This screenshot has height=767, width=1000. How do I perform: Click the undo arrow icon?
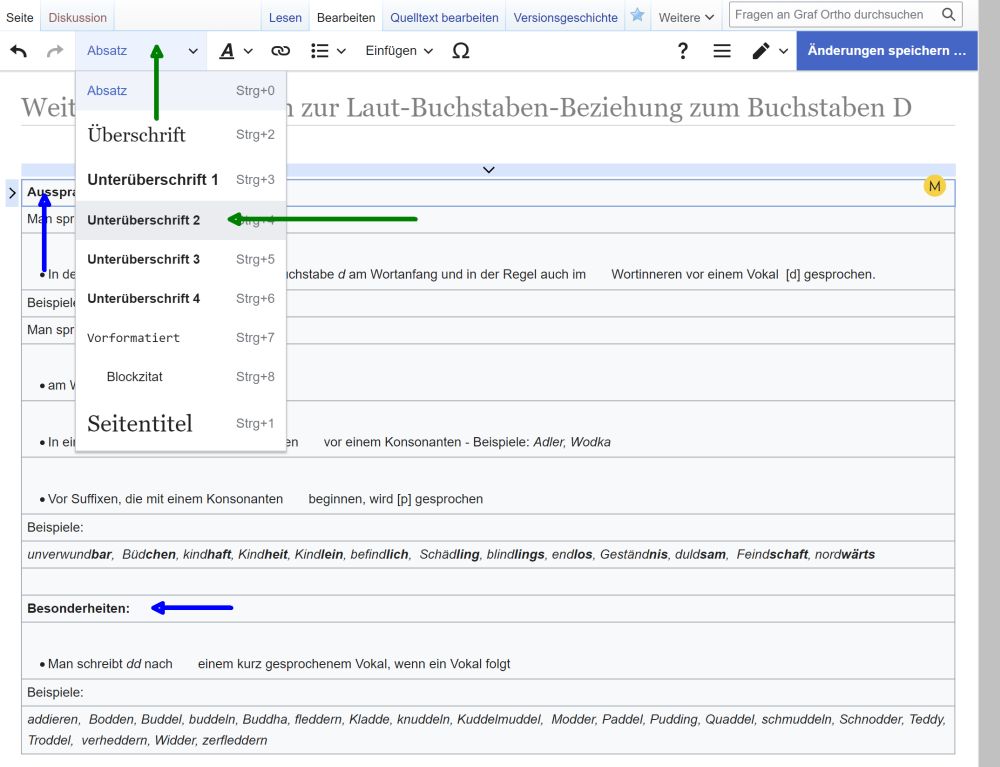19,51
